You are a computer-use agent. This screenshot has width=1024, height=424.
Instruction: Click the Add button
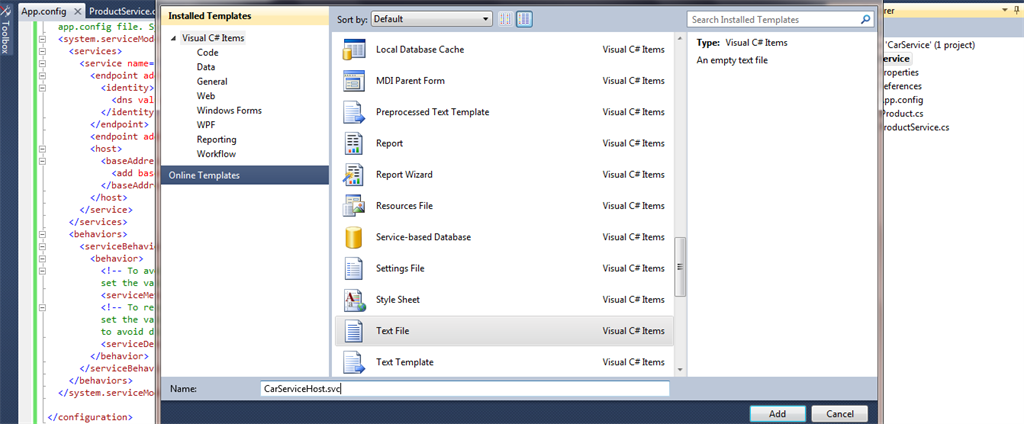777,413
